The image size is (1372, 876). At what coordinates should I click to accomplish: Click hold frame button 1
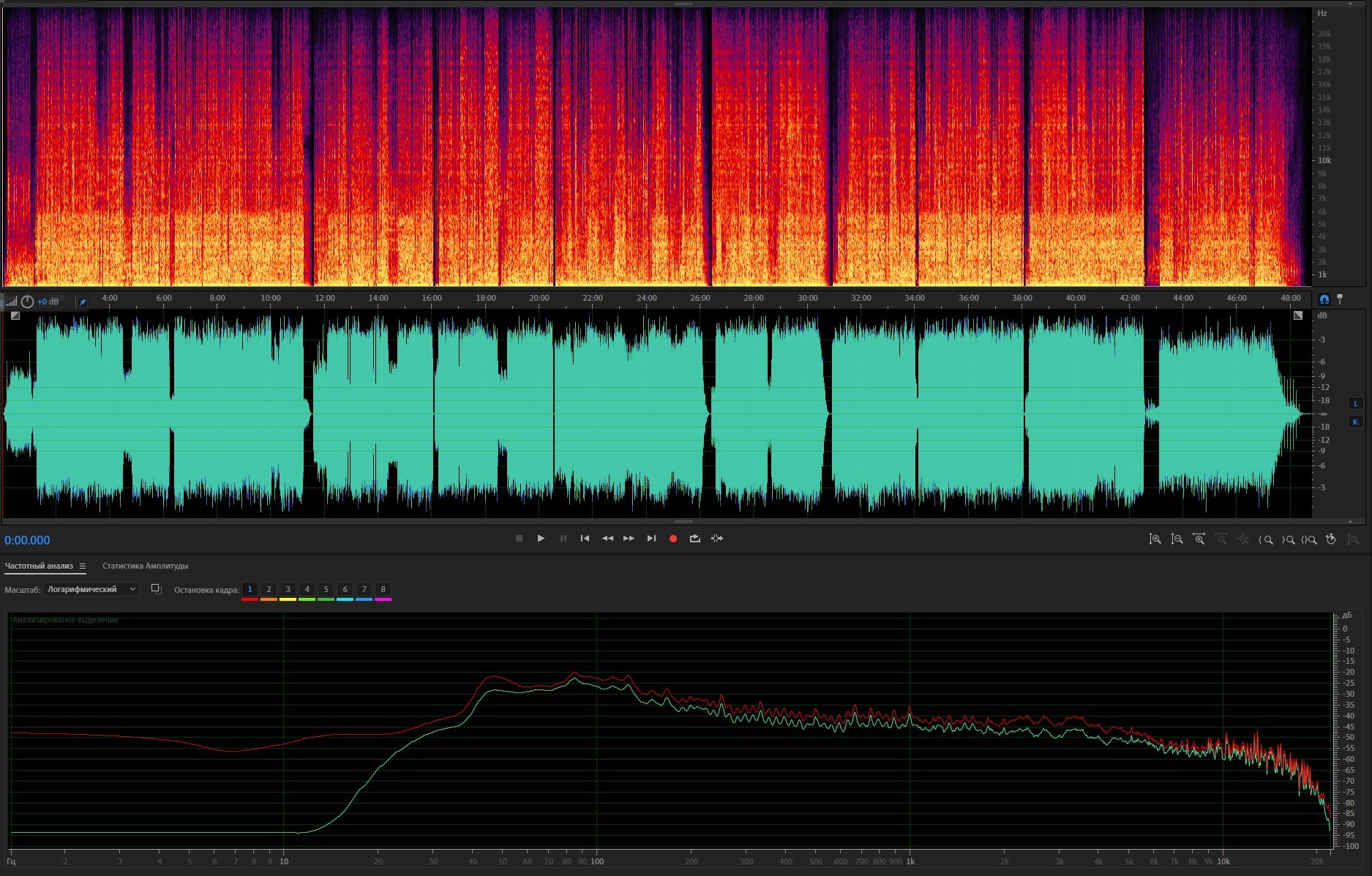pyautogui.click(x=250, y=589)
